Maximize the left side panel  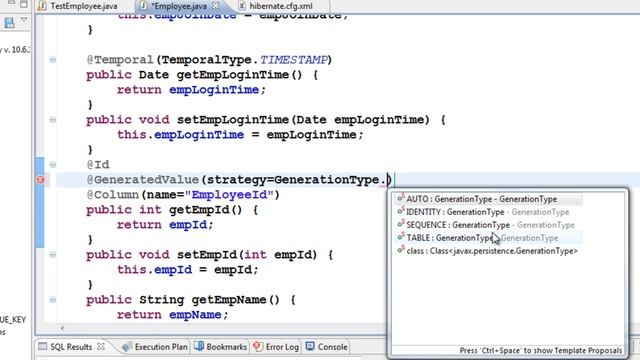[24, 4]
